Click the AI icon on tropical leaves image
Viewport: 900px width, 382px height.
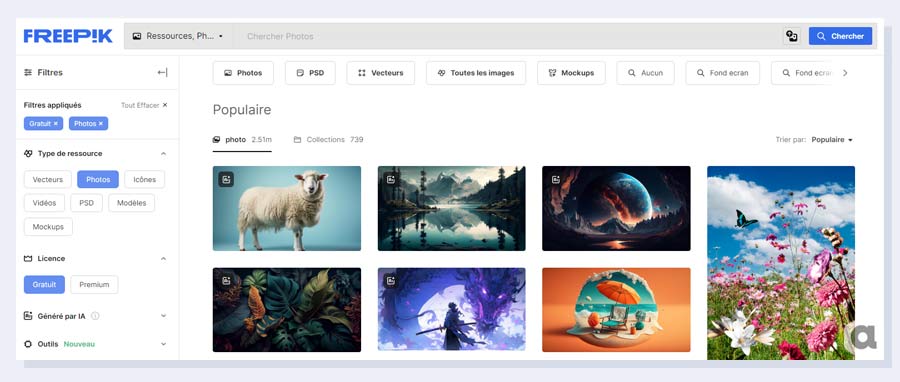click(226, 280)
